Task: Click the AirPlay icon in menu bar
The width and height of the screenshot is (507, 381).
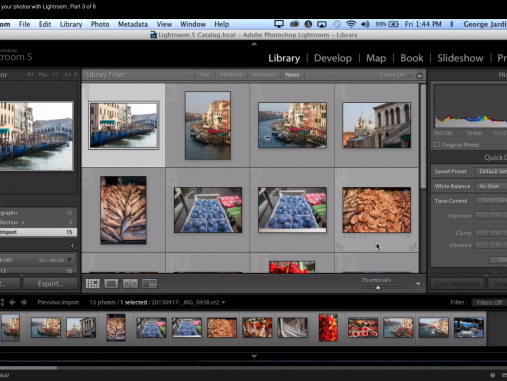Action: tap(322, 24)
